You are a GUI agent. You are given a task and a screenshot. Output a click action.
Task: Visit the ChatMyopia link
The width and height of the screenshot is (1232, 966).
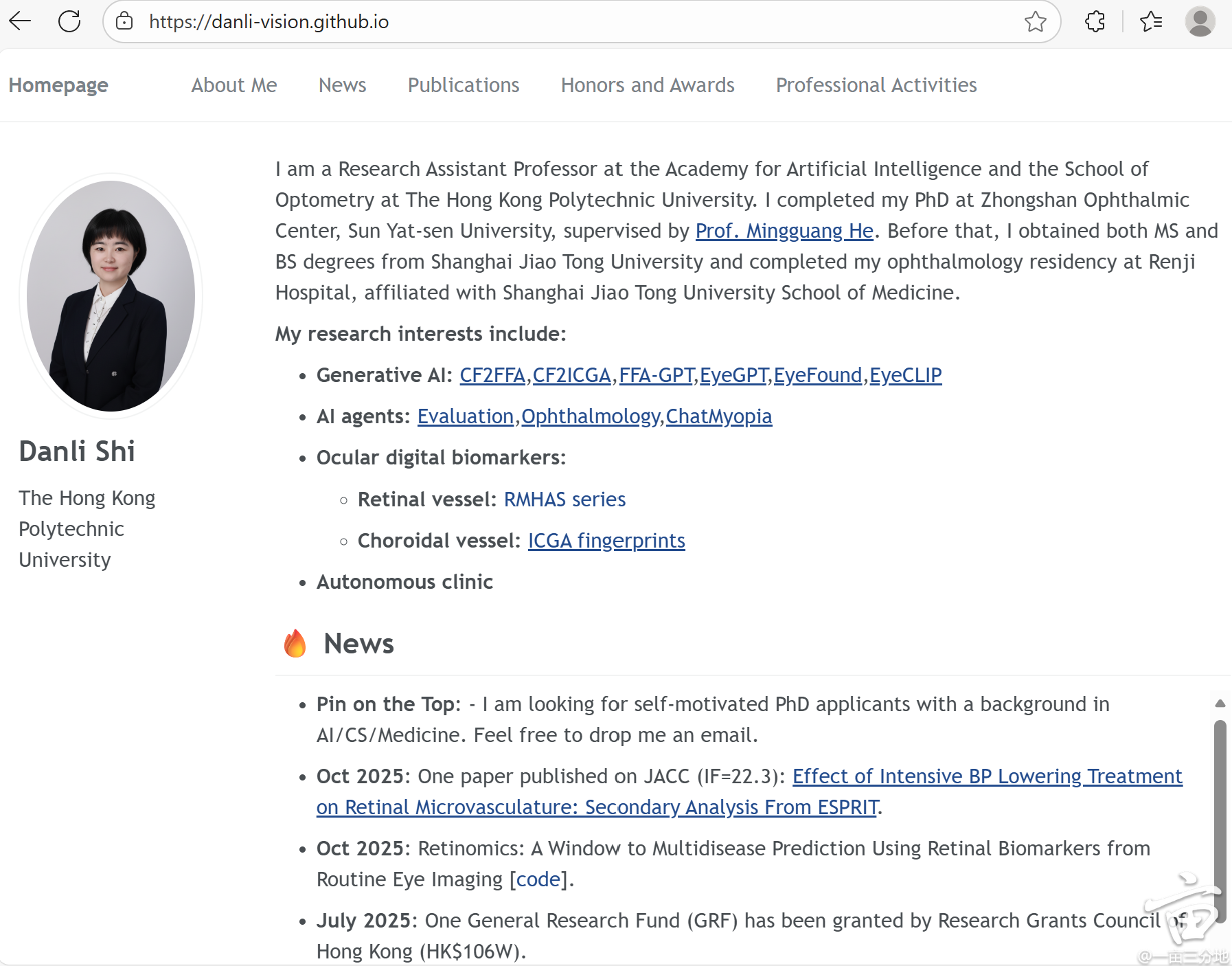tap(719, 416)
